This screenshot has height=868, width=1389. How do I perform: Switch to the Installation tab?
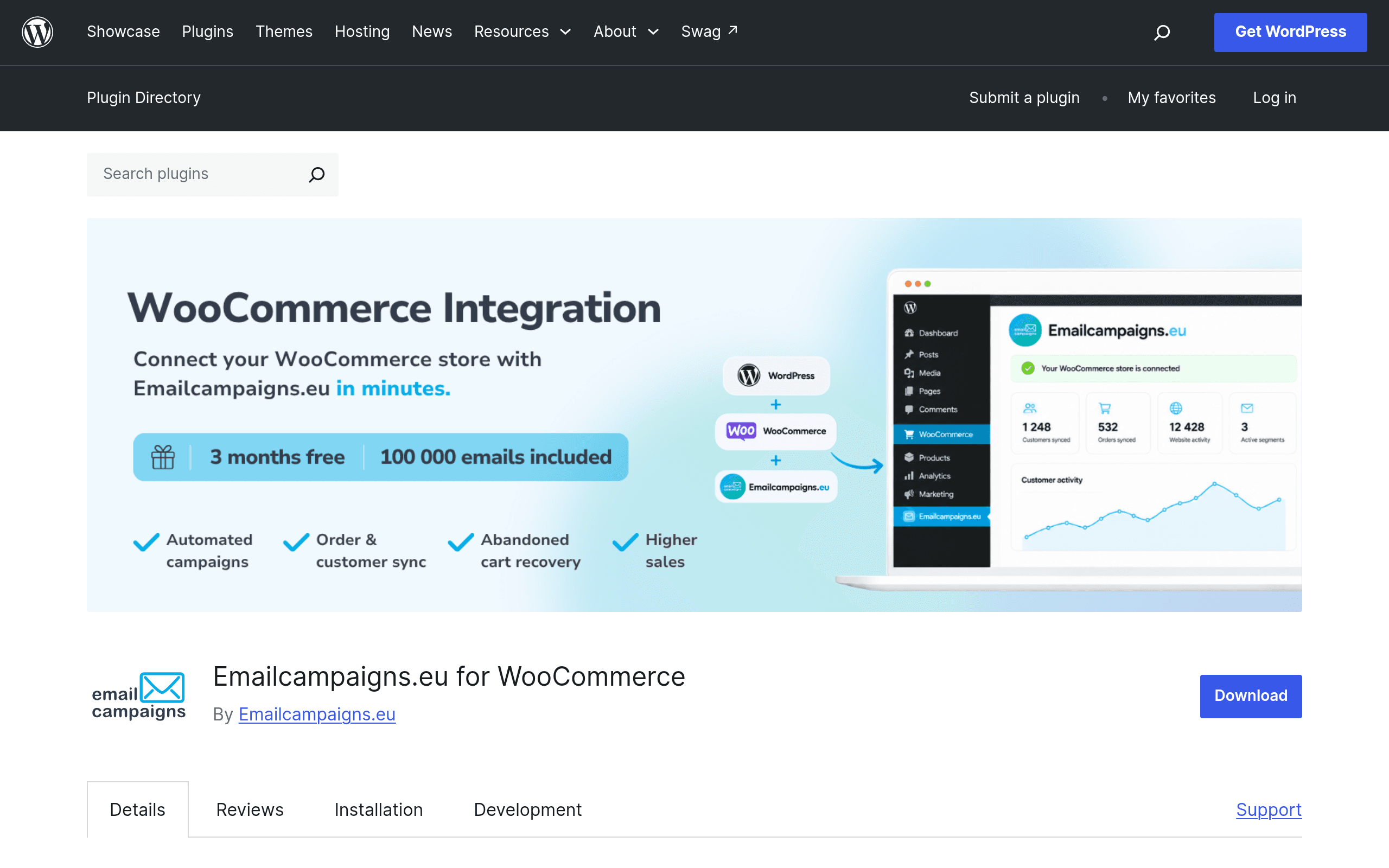(379, 809)
